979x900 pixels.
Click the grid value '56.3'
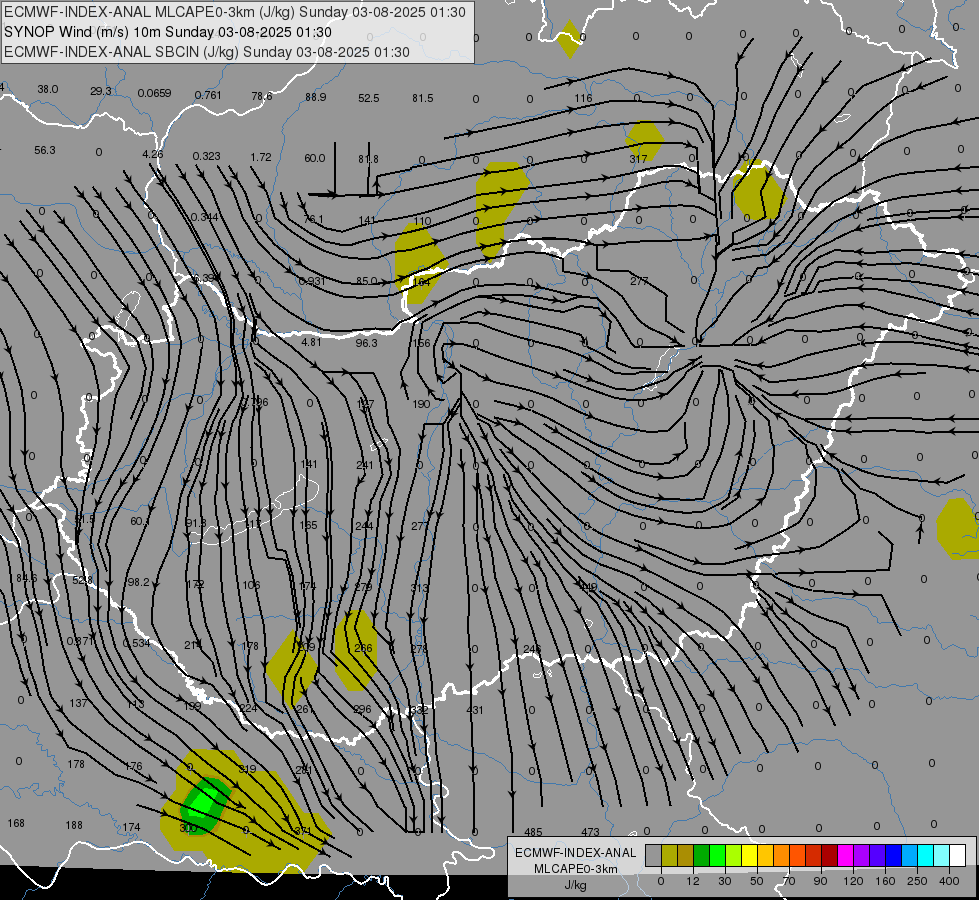pyautogui.click(x=45, y=150)
